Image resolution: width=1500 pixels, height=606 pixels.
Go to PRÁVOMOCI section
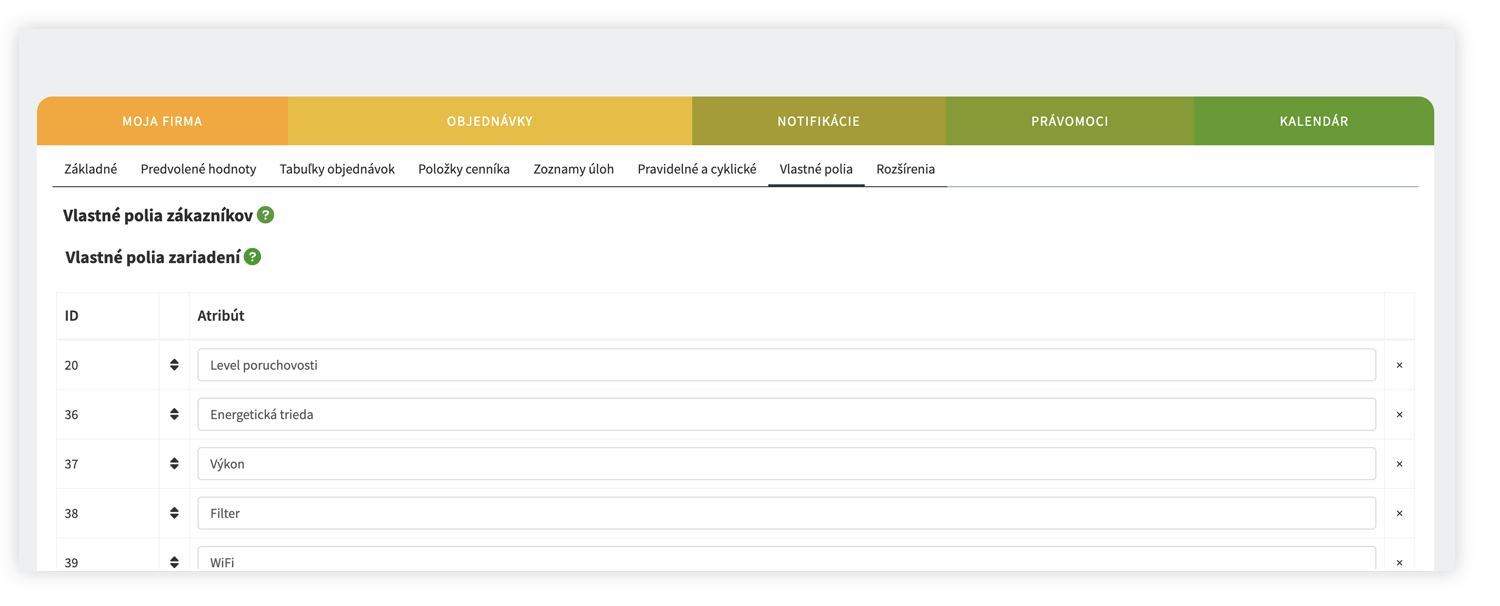click(x=1070, y=121)
